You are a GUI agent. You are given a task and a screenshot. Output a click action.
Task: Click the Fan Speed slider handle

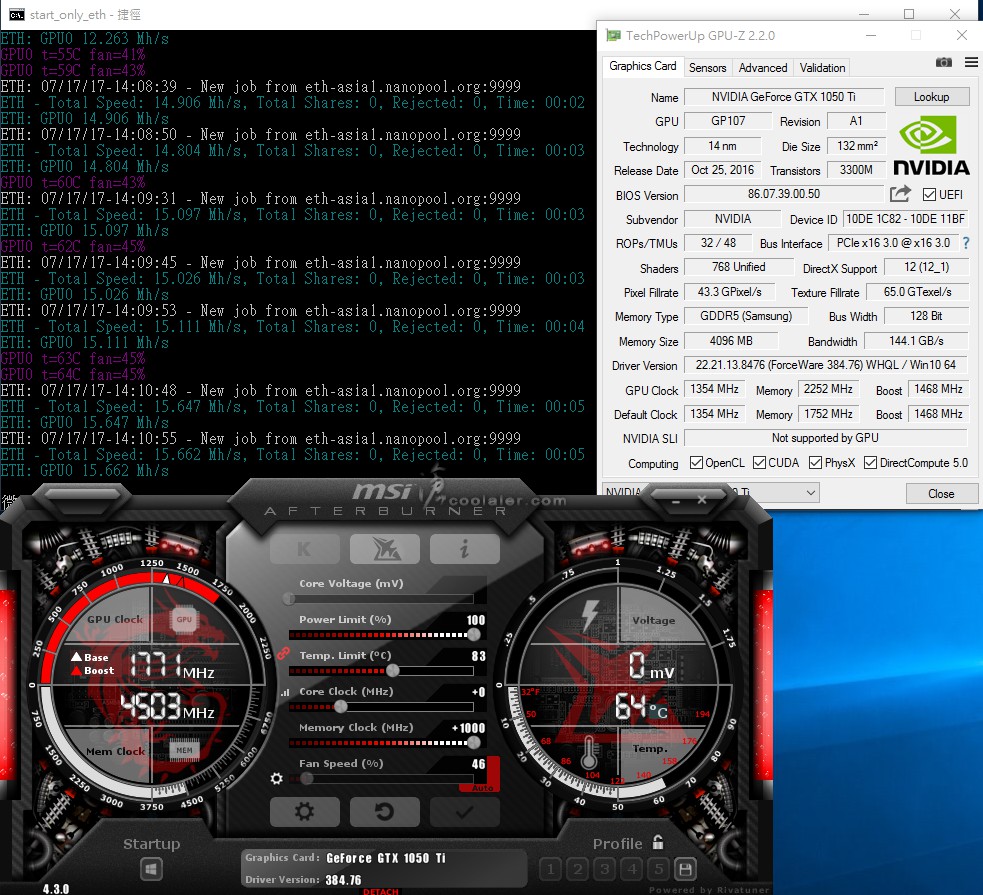click(307, 778)
